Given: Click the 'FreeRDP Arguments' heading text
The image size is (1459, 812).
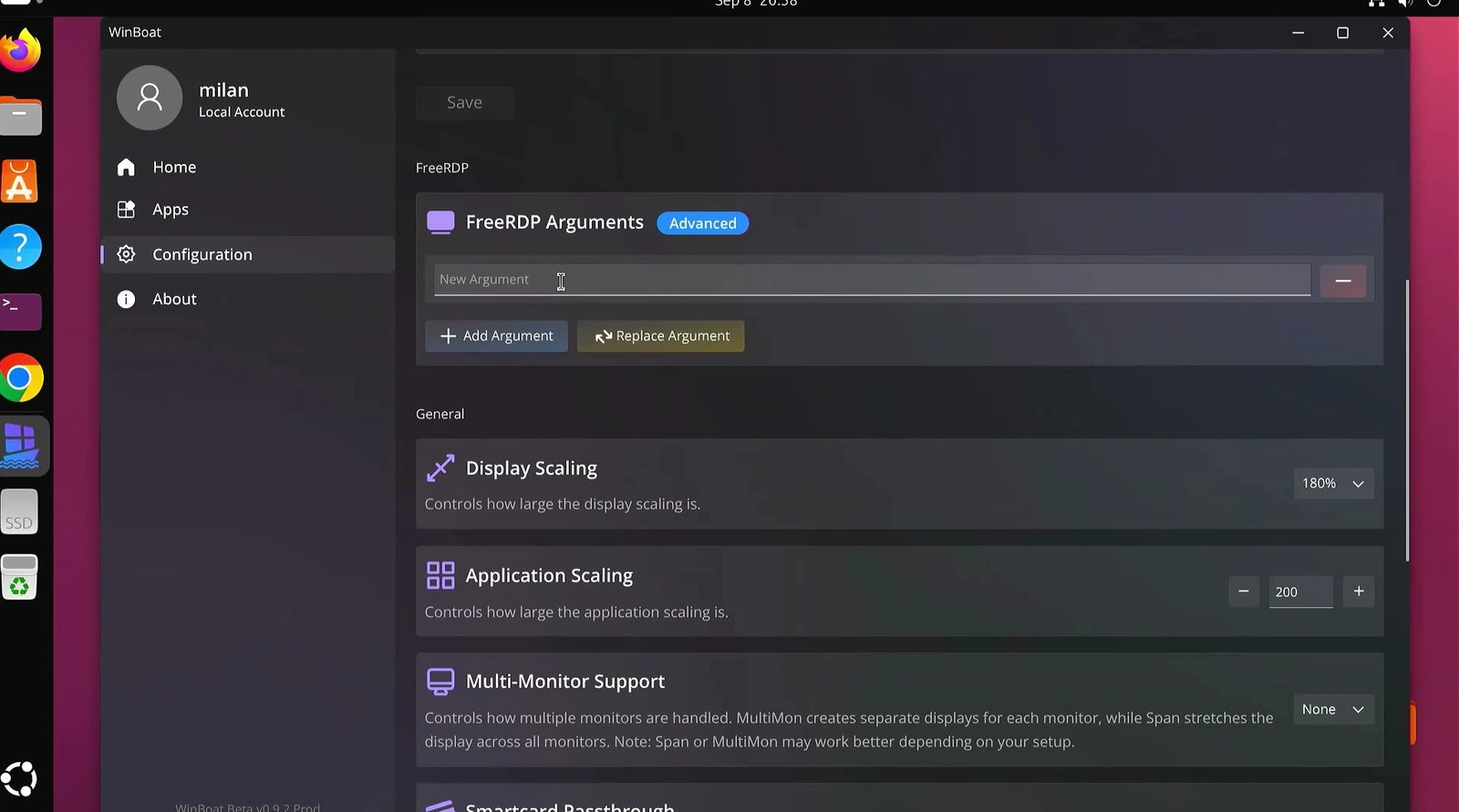Looking at the screenshot, I should 554,222.
